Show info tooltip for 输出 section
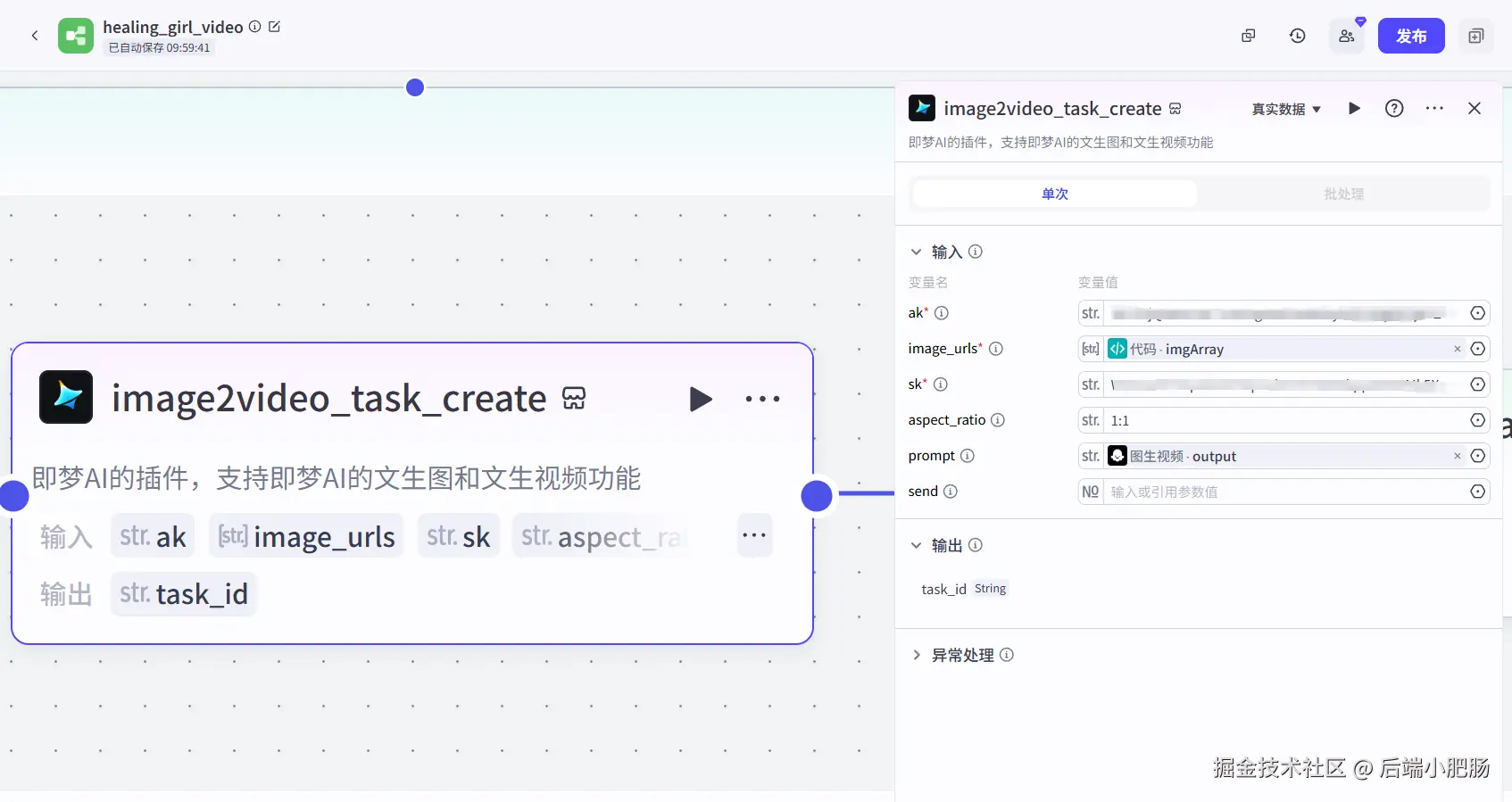The image size is (1512, 802). click(976, 545)
